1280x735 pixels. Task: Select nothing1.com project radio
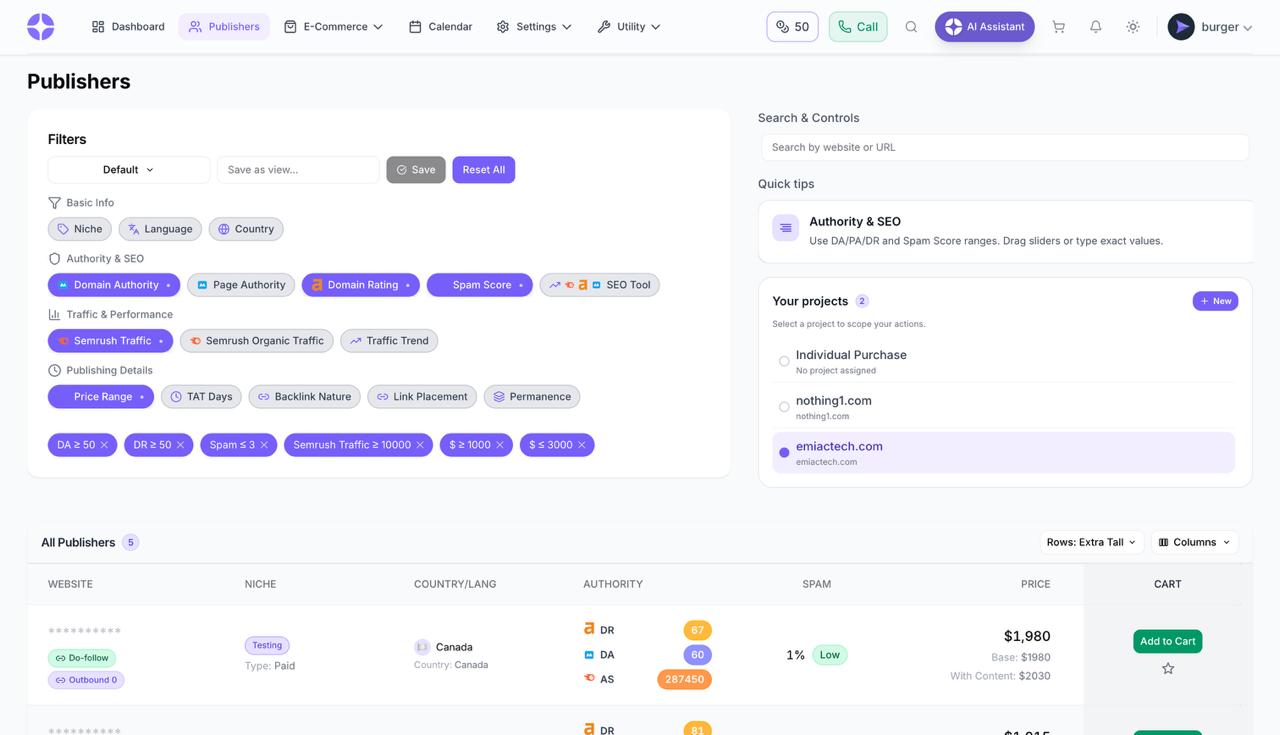784,407
